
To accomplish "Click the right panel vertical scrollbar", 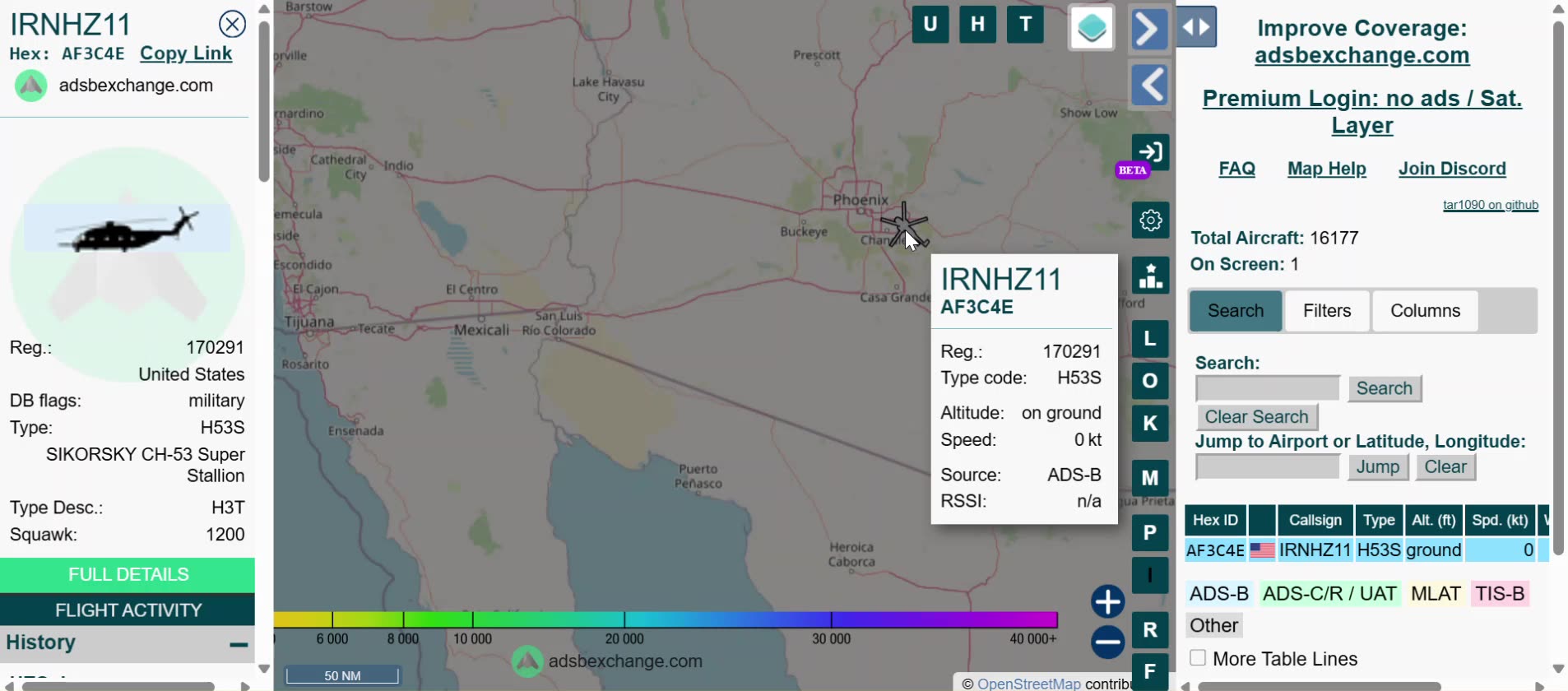I will point(1558,288).
